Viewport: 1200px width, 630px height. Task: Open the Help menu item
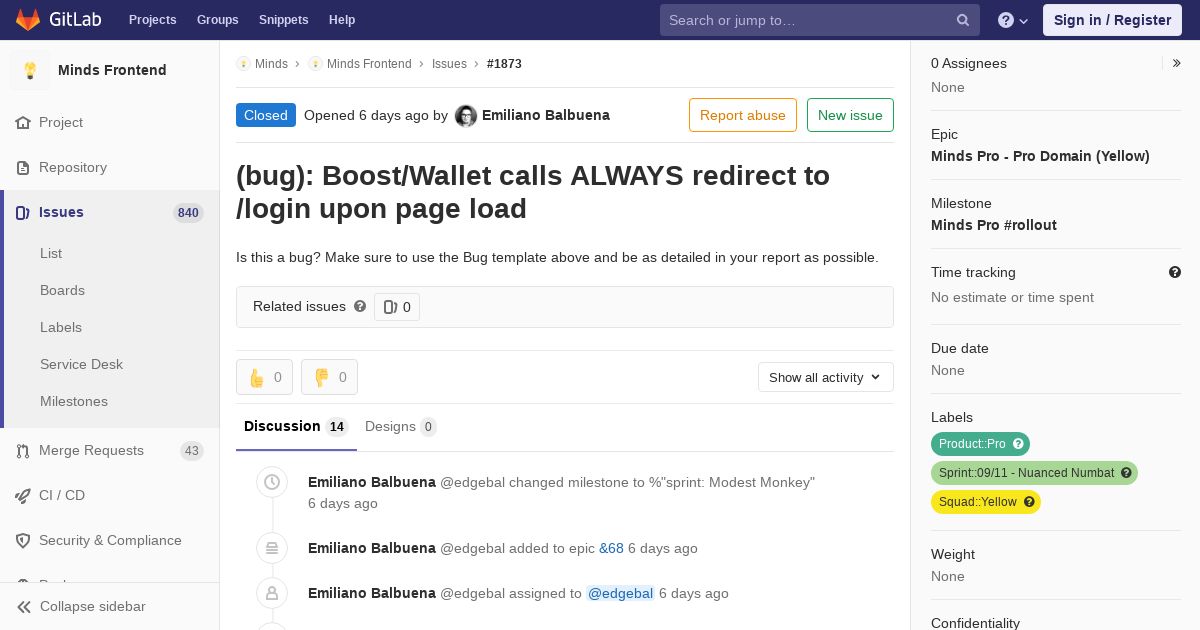point(342,20)
